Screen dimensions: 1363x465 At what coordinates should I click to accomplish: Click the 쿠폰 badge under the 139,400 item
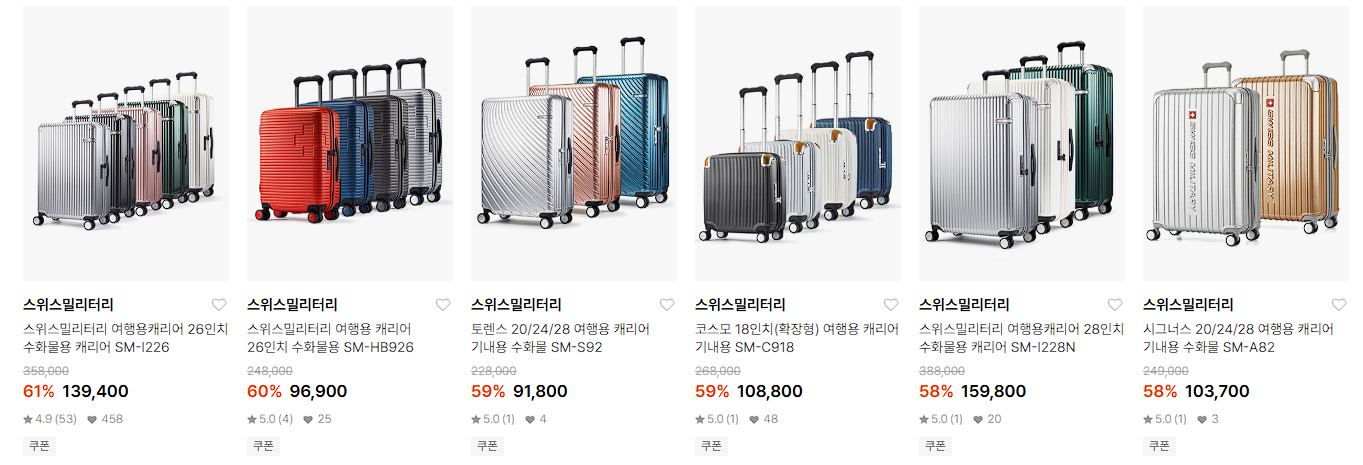point(37,446)
